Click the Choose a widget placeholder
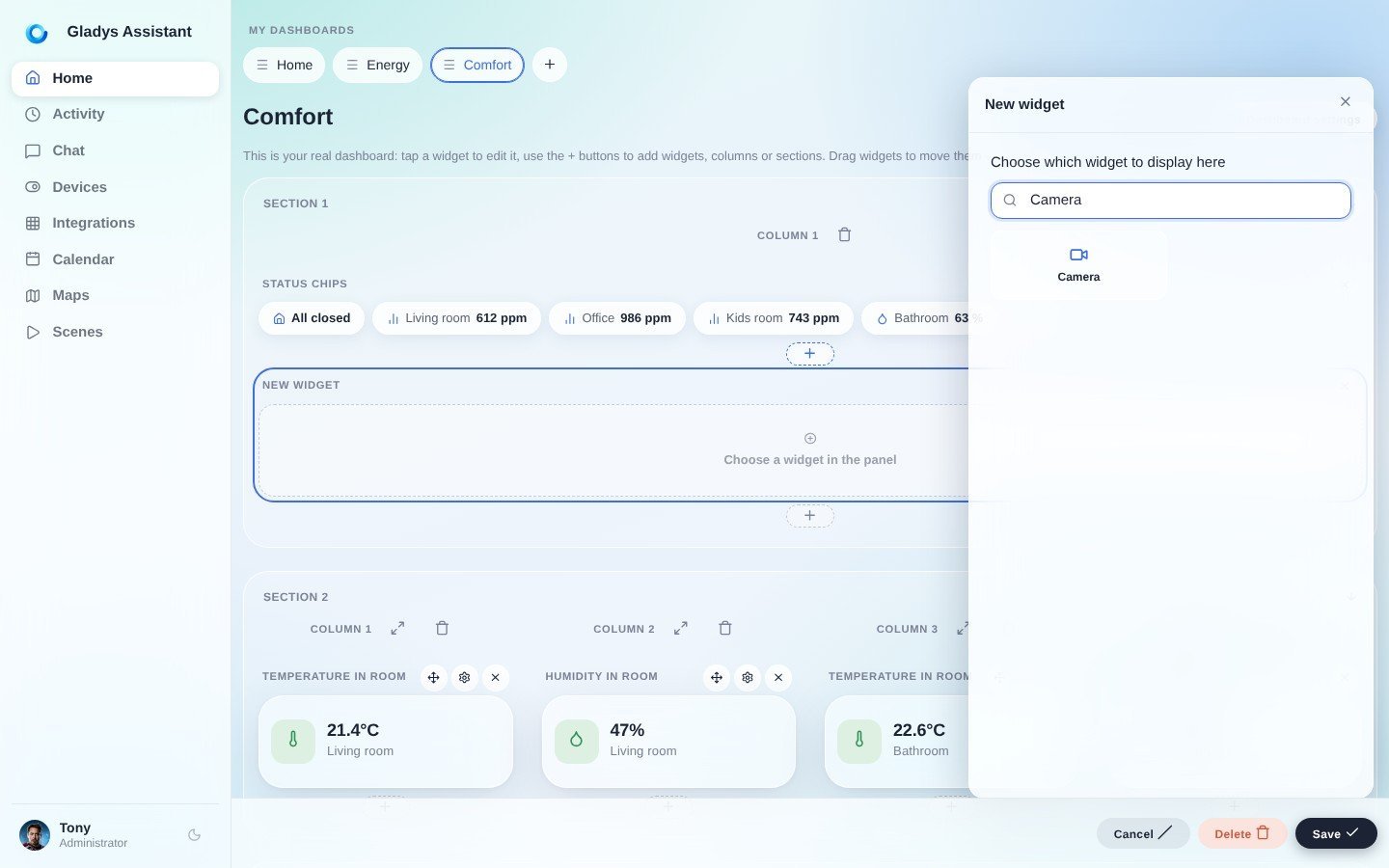This screenshot has height=868, width=1389. [x=810, y=450]
